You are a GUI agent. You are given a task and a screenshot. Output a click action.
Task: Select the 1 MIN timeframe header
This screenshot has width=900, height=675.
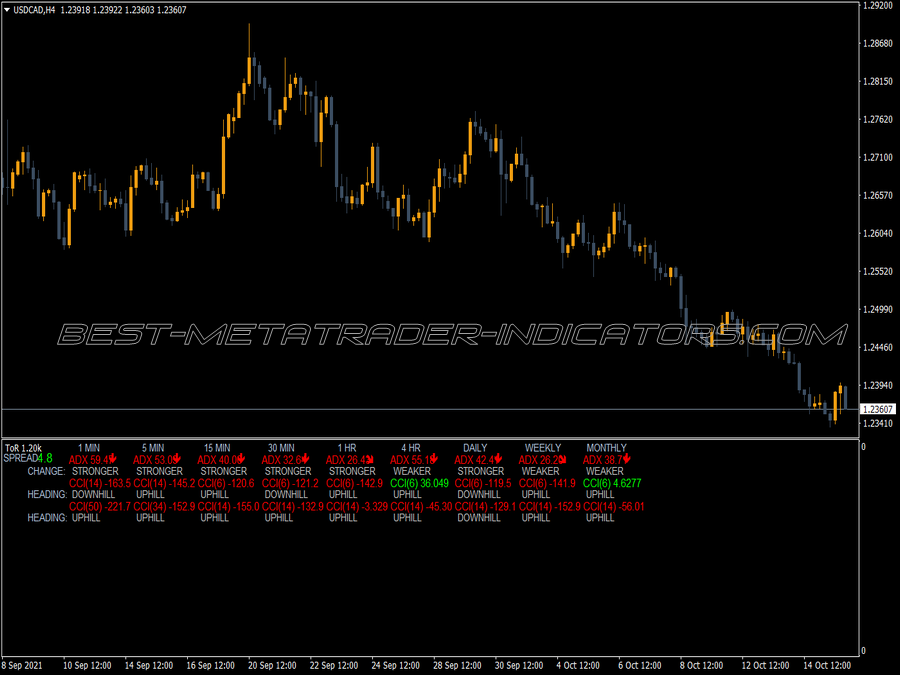tap(89, 448)
